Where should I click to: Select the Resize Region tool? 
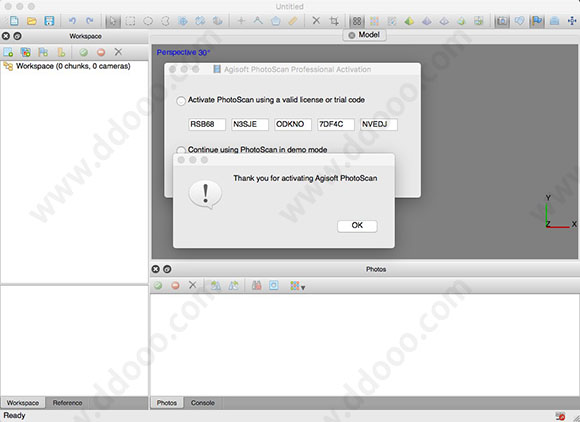point(183,21)
